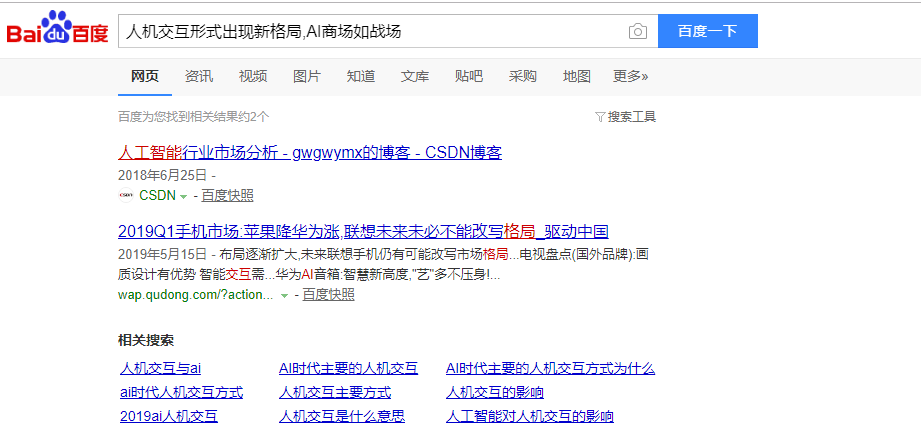Screen dimensions: 921x448
Task: Open camera image search icon
Action: 637,31
